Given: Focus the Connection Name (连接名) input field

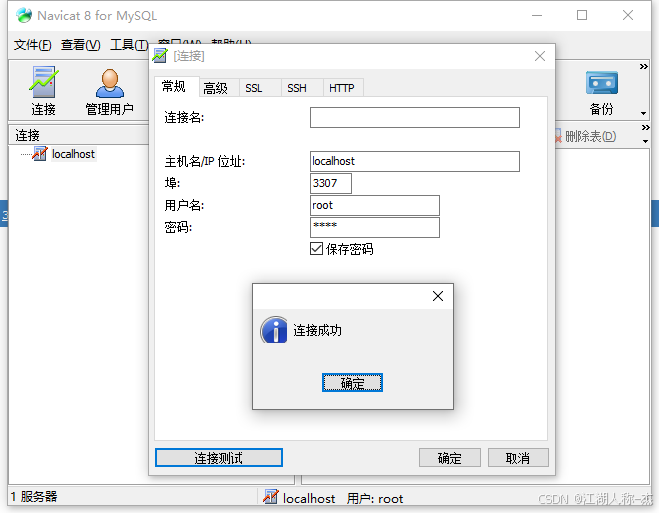Looking at the screenshot, I should pos(415,118).
